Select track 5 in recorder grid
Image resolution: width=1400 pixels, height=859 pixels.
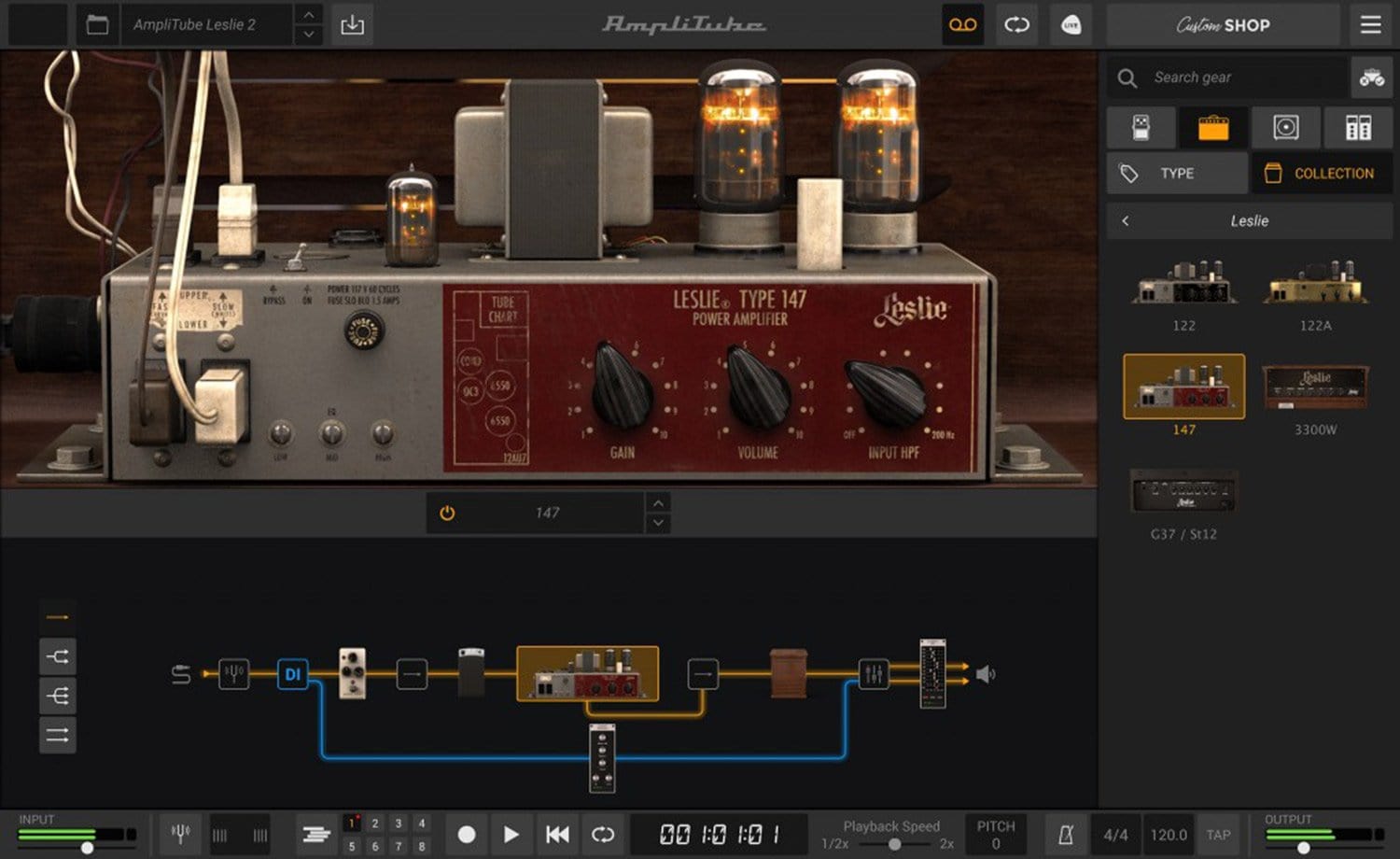(x=352, y=846)
